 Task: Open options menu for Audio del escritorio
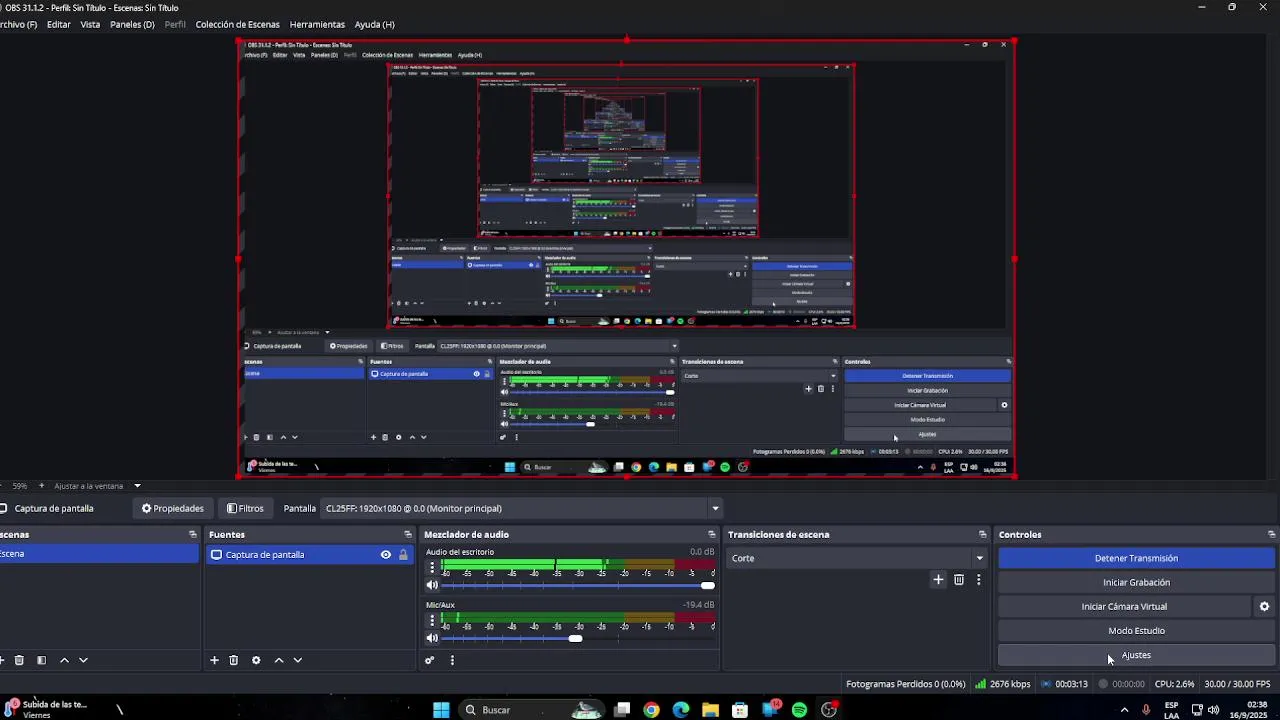432,567
